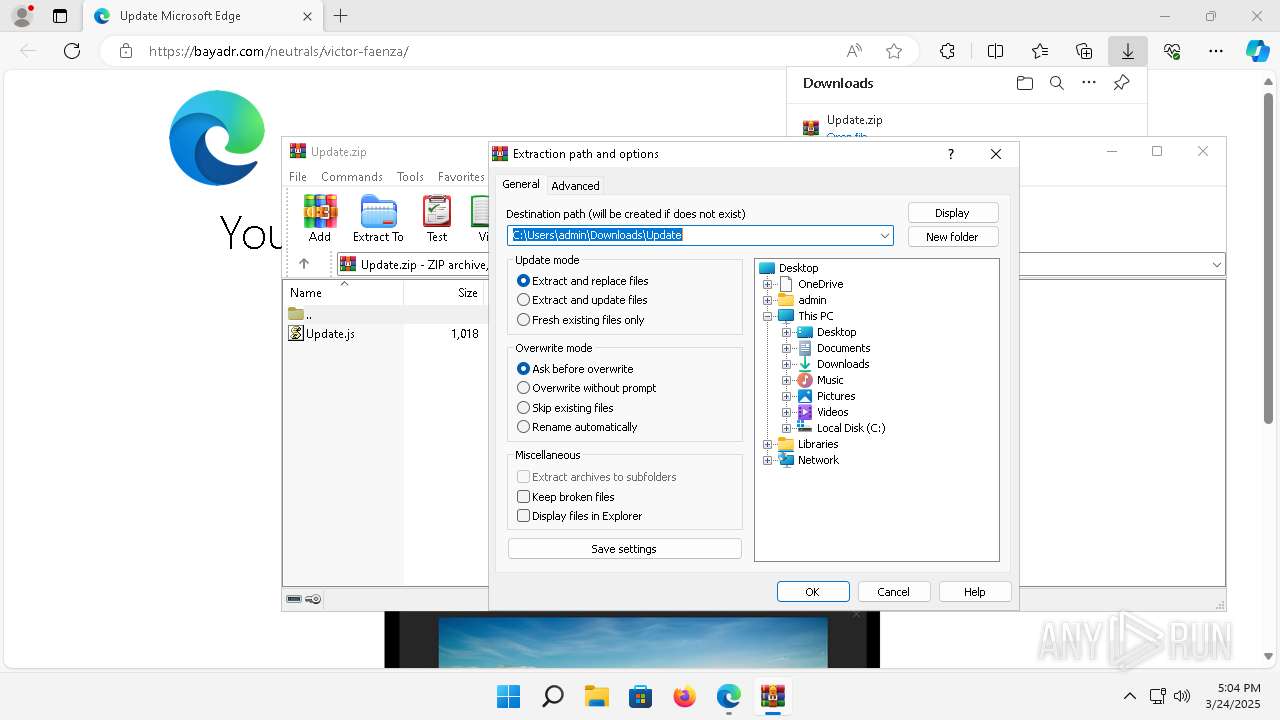Click the Test archive toolbar icon
Screen dimensions: 1280x720
pyautogui.click(x=437, y=218)
